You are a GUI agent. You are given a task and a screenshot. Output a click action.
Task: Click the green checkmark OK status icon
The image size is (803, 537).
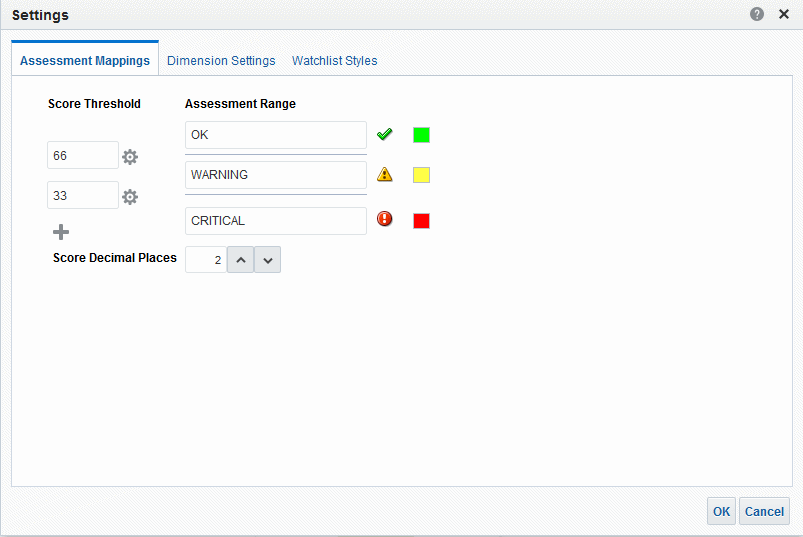(385, 135)
